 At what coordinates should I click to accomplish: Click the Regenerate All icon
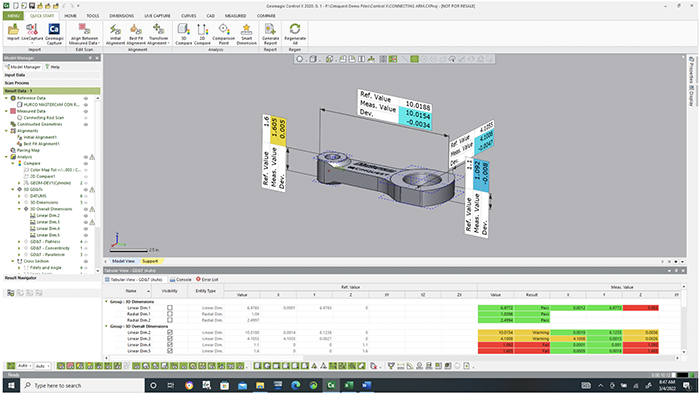(295, 34)
